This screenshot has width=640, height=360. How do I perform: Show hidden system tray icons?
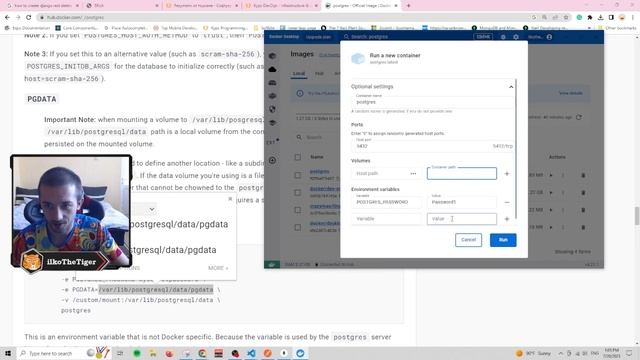[x=560, y=353]
